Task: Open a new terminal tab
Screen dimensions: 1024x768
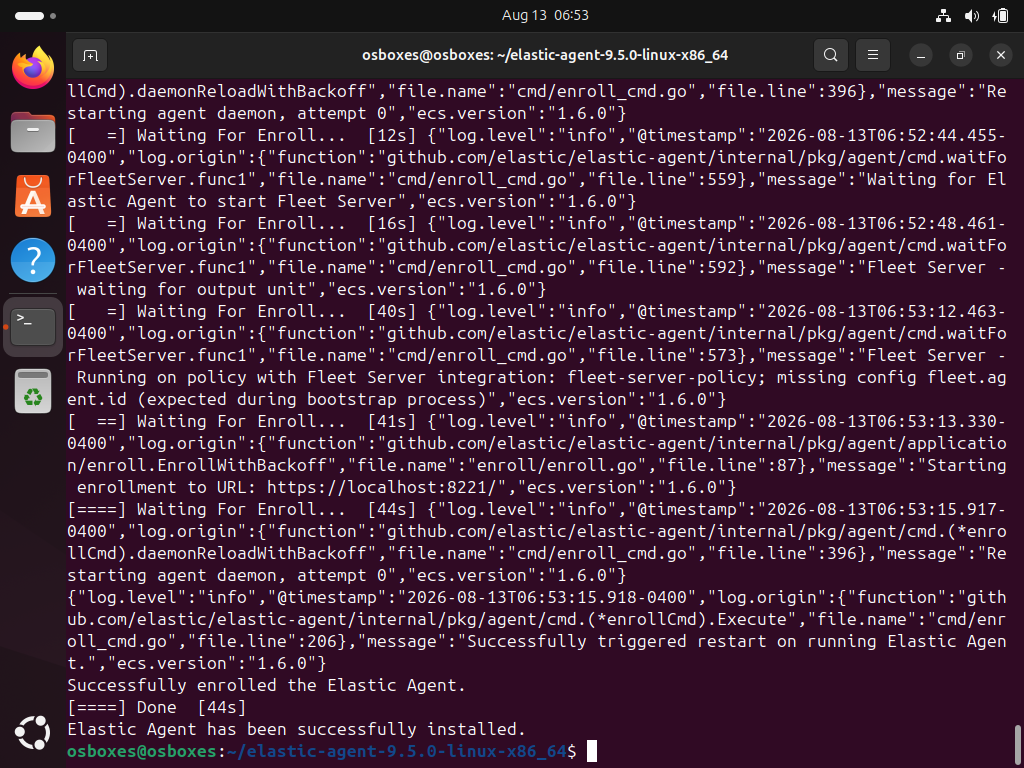Action: 90,55
